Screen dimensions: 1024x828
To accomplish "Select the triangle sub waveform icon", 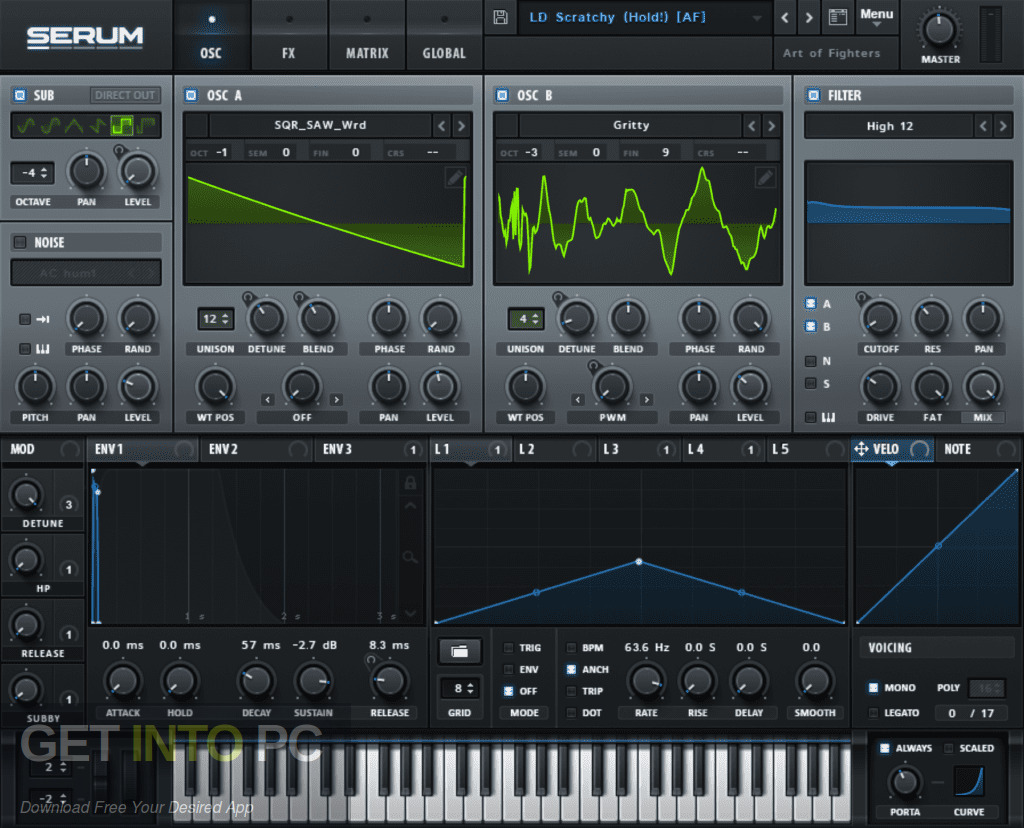I will [74, 125].
